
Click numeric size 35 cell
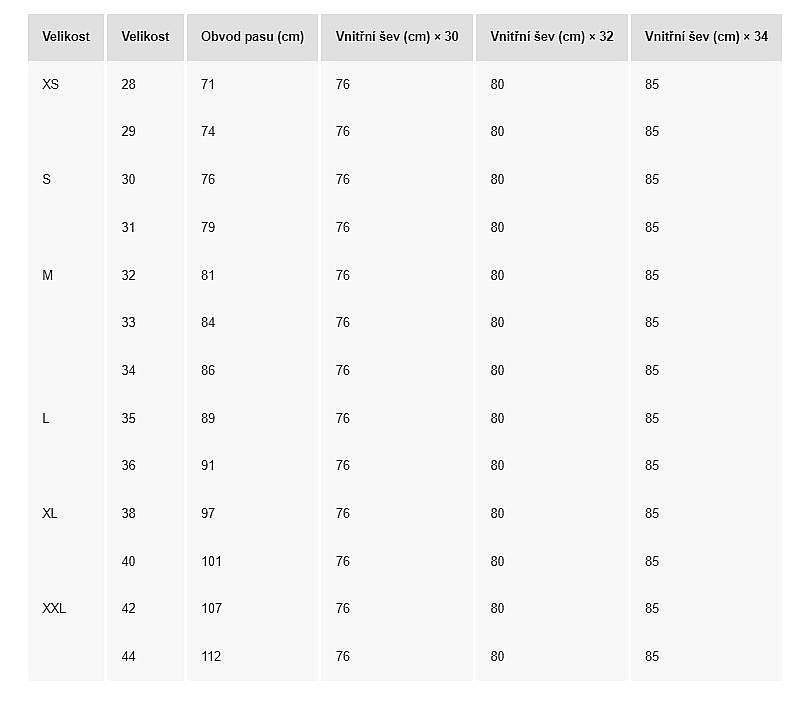click(128, 418)
